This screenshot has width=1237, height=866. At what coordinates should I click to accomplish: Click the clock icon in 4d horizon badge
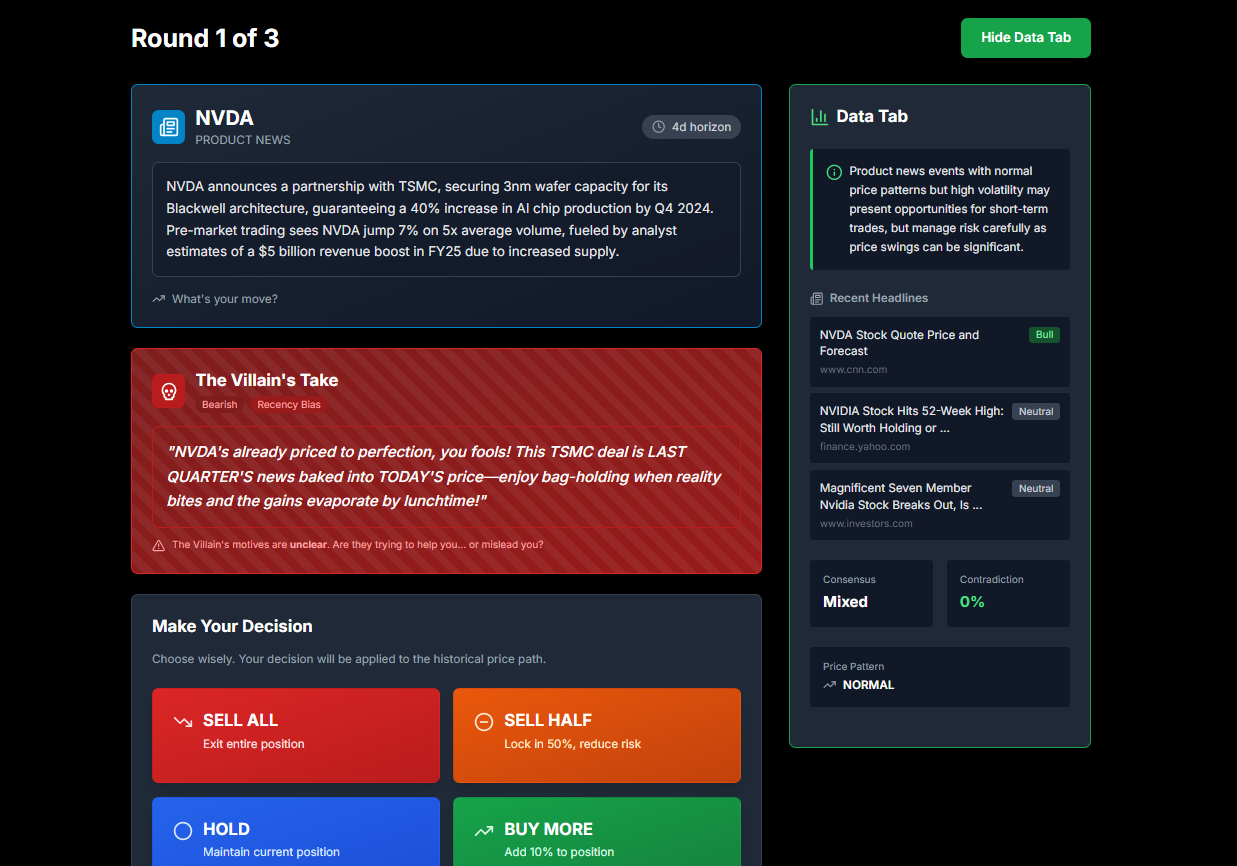(658, 127)
